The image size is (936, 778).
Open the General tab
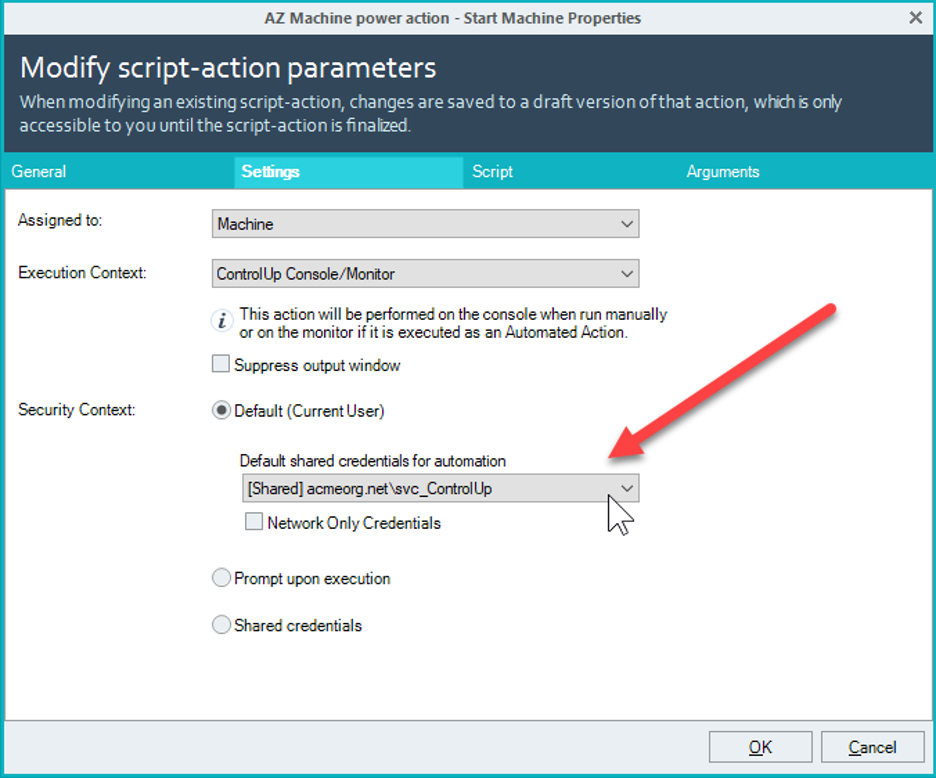click(39, 172)
